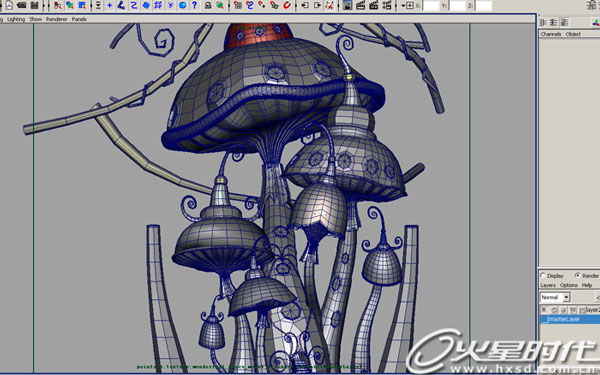Viewport: 600px width, 375px height.
Task: Collapse the group handle before the coordinate input mode
Action: point(397,5)
